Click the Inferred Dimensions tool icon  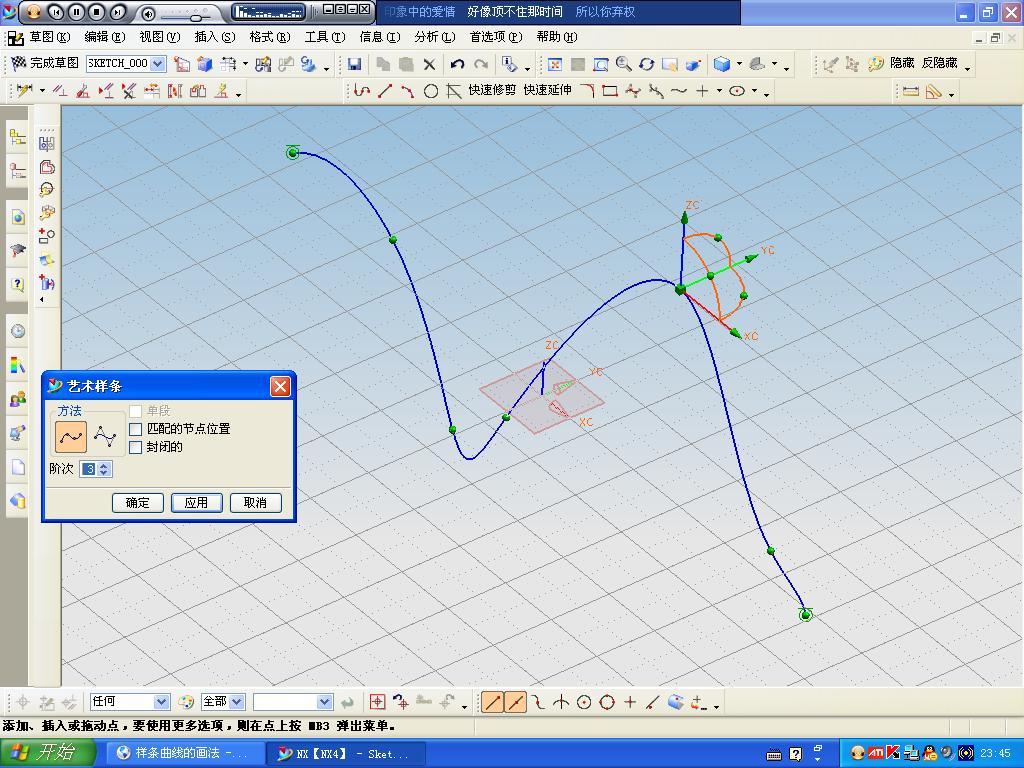tap(24, 91)
